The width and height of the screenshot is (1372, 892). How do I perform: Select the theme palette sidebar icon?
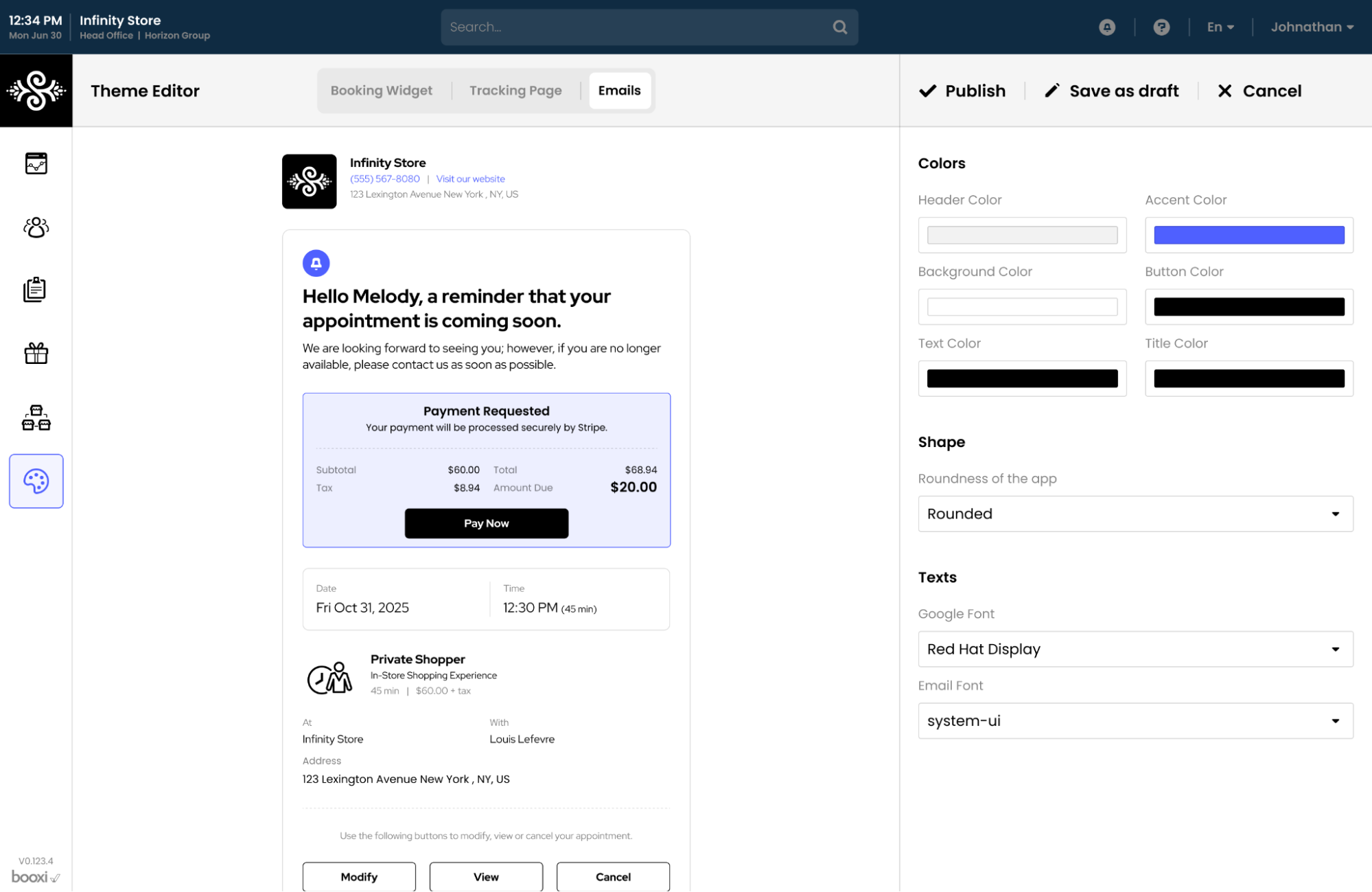click(36, 481)
